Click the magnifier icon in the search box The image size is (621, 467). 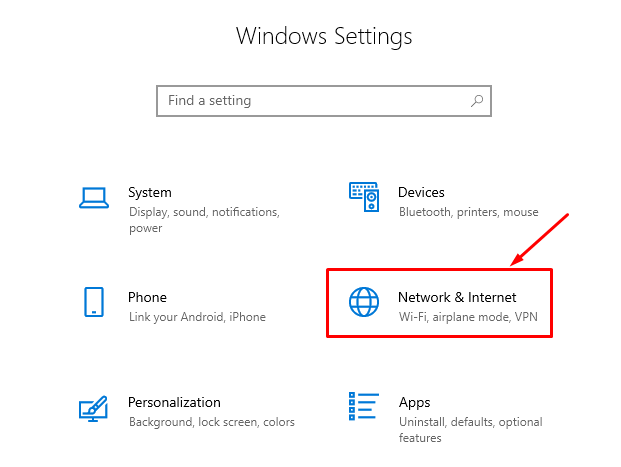[477, 101]
